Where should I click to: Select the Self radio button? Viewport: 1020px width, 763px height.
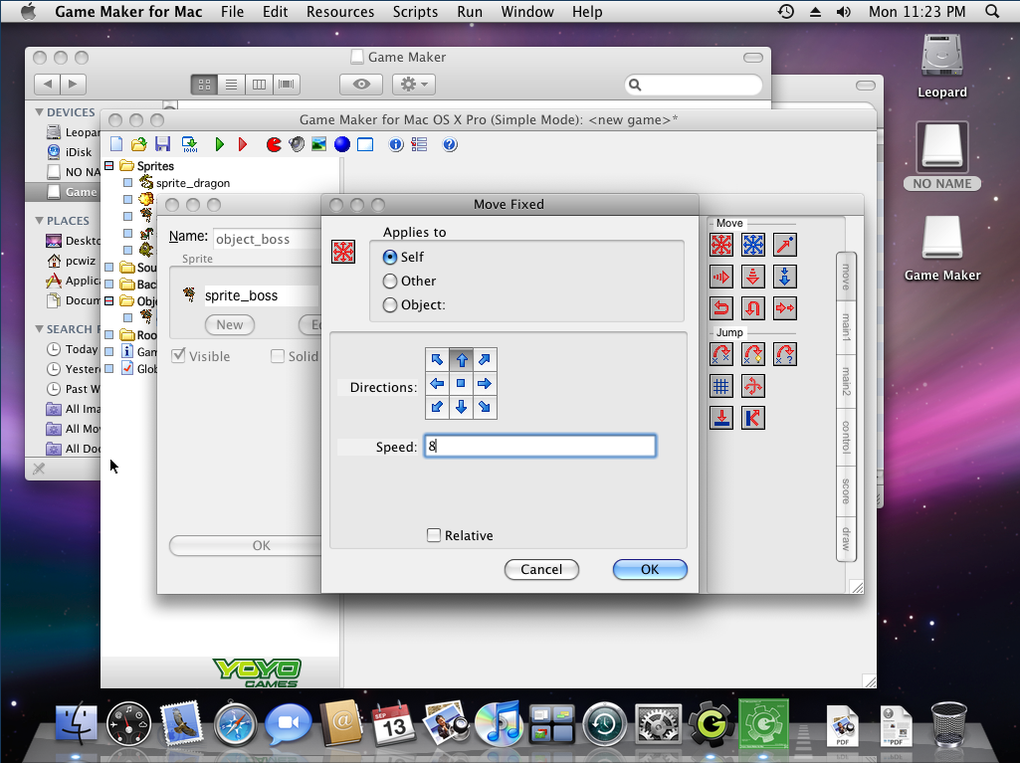390,257
